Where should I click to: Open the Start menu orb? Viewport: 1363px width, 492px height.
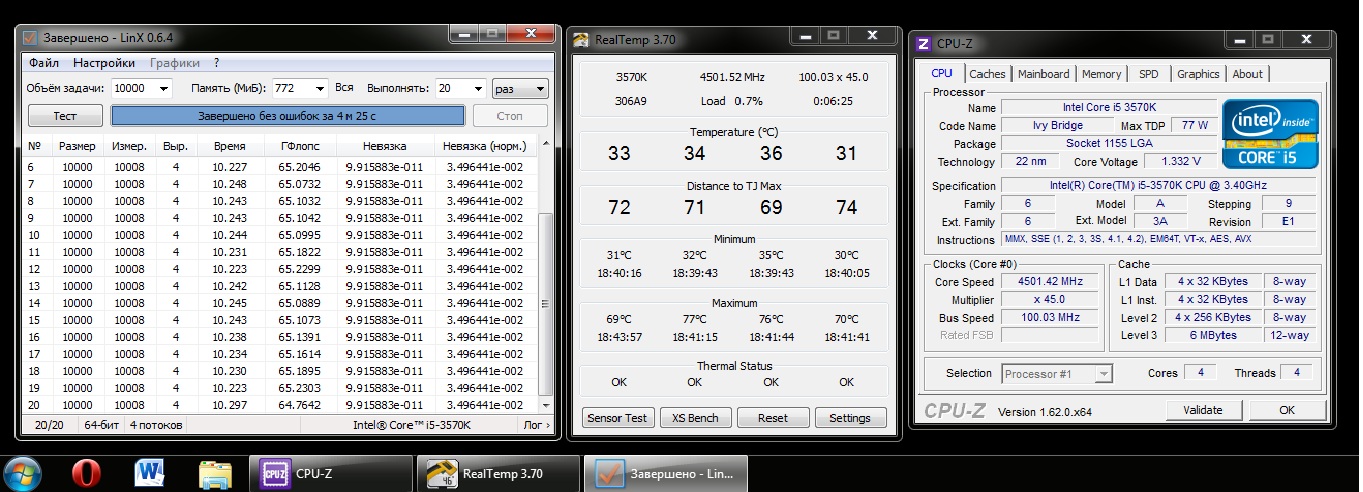click(23, 472)
